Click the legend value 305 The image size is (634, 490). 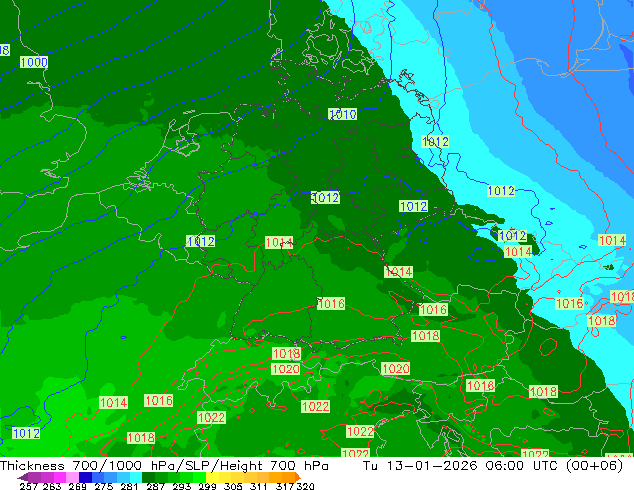click(232, 486)
